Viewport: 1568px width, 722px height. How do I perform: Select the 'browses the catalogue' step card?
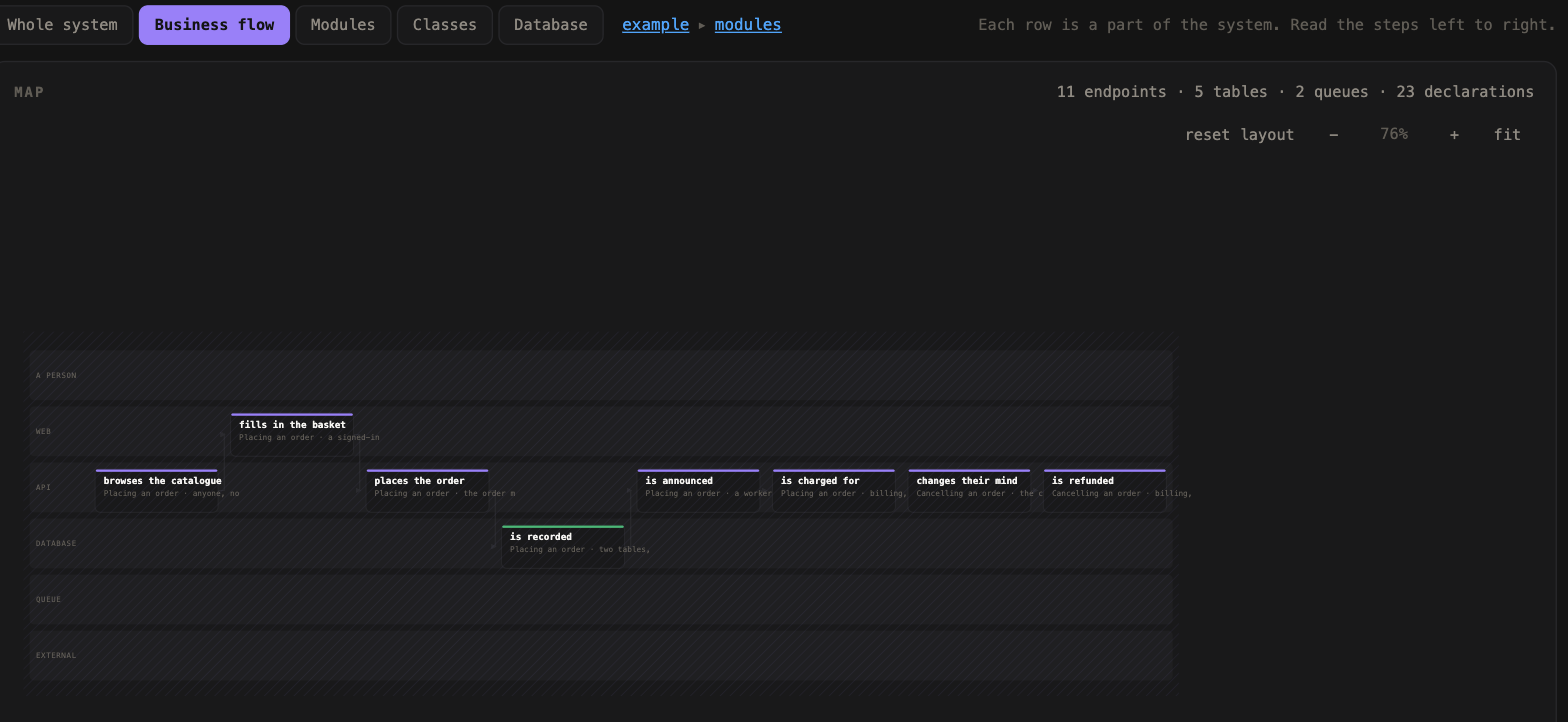click(157, 491)
